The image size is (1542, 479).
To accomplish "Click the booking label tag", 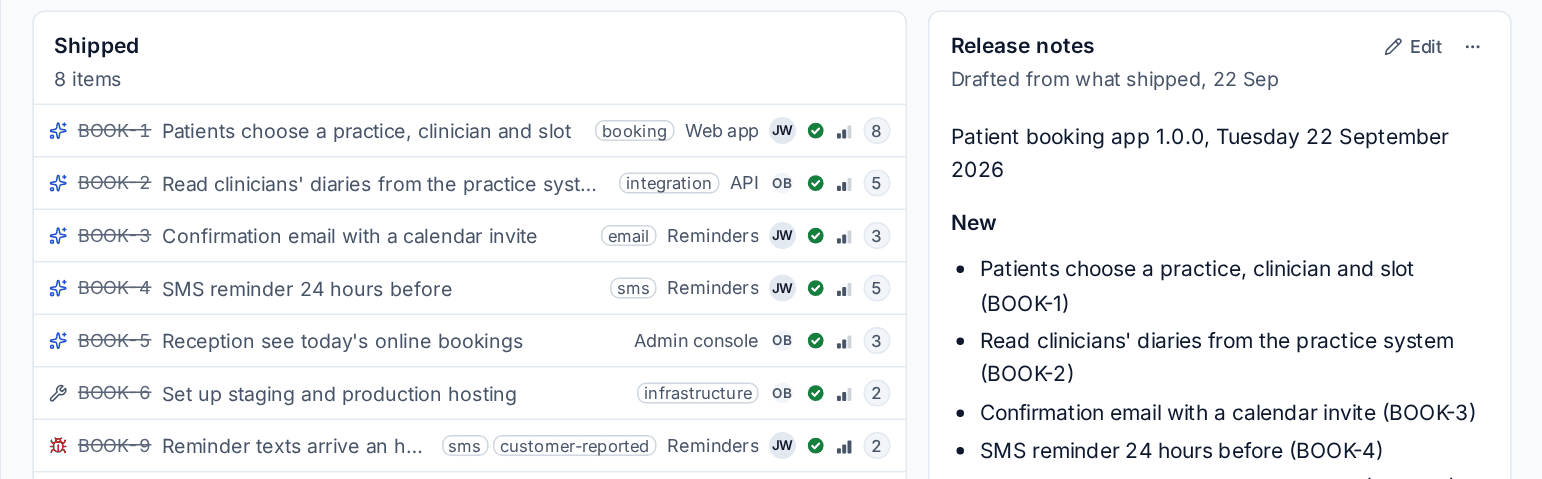I will (x=634, y=131).
